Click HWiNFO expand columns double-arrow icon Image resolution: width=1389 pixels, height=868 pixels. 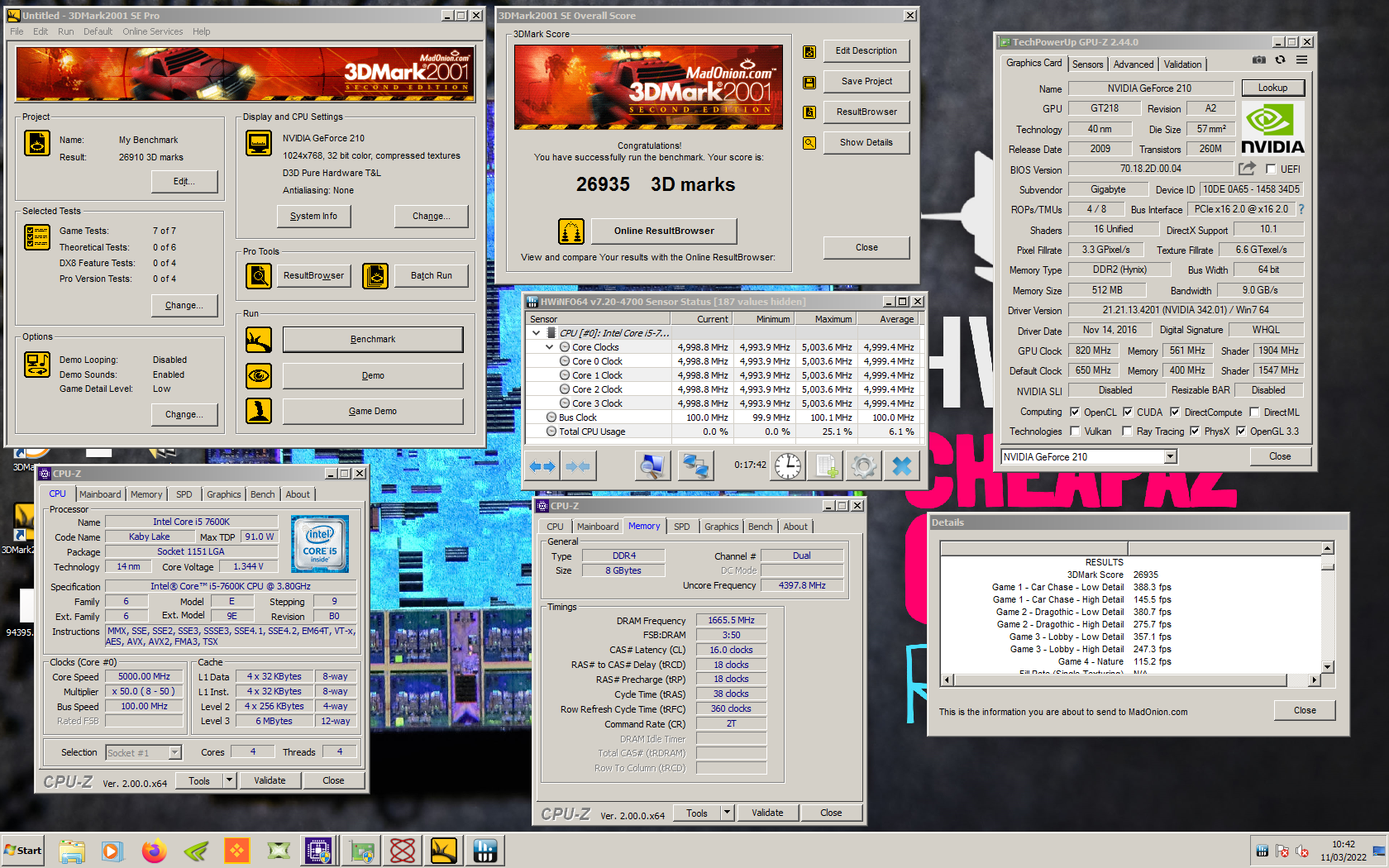(x=542, y=466)
